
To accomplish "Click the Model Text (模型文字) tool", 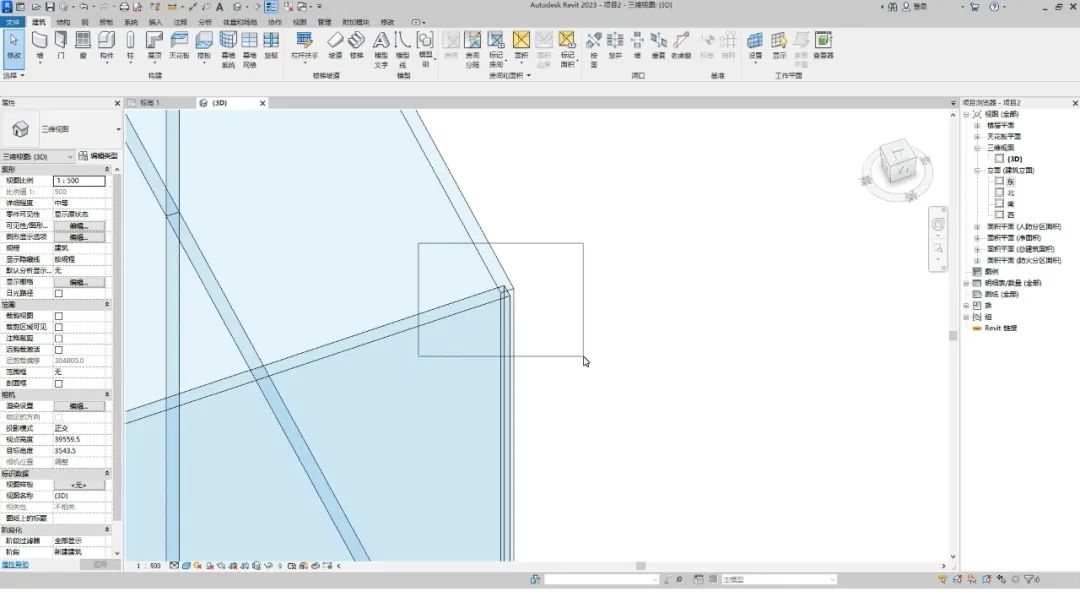I will pos(381,50).
